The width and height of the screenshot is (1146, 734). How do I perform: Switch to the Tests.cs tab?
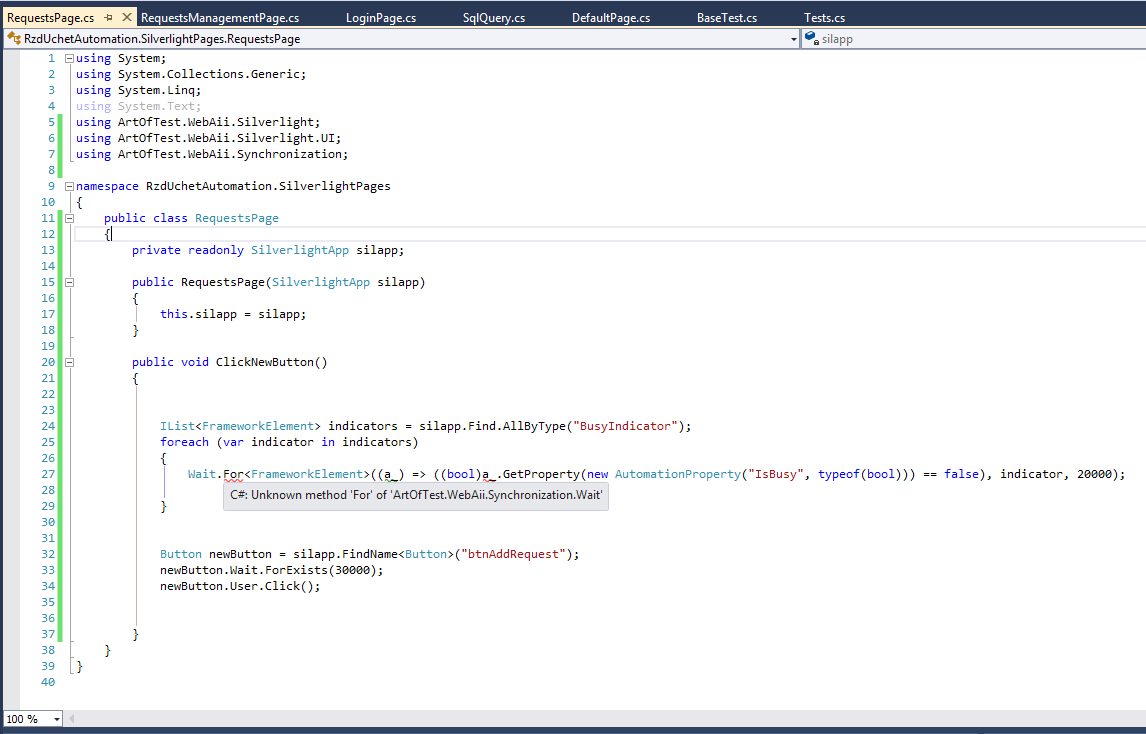click(x=825, y=18)
